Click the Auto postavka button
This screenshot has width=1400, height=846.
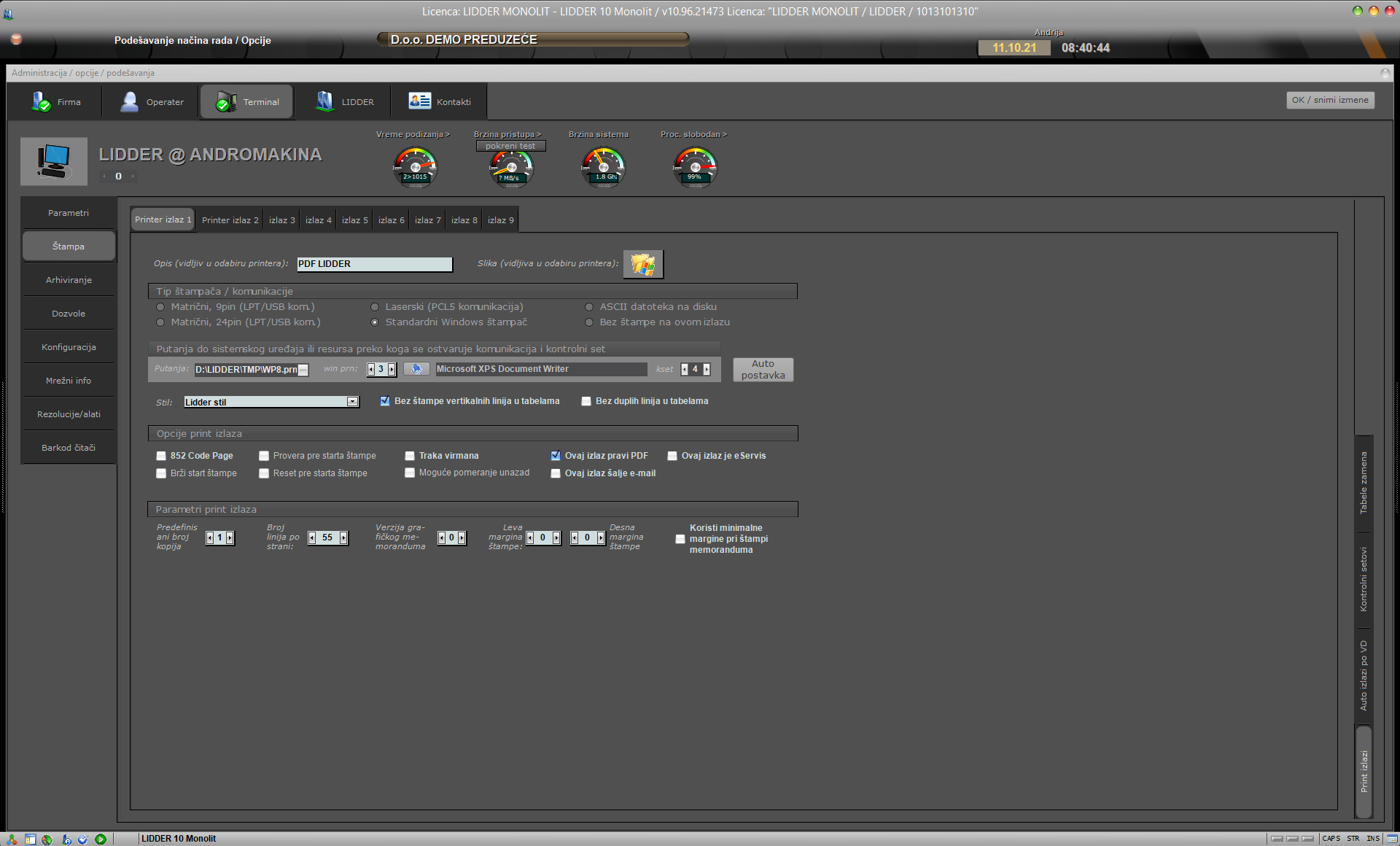click(763, 369)
